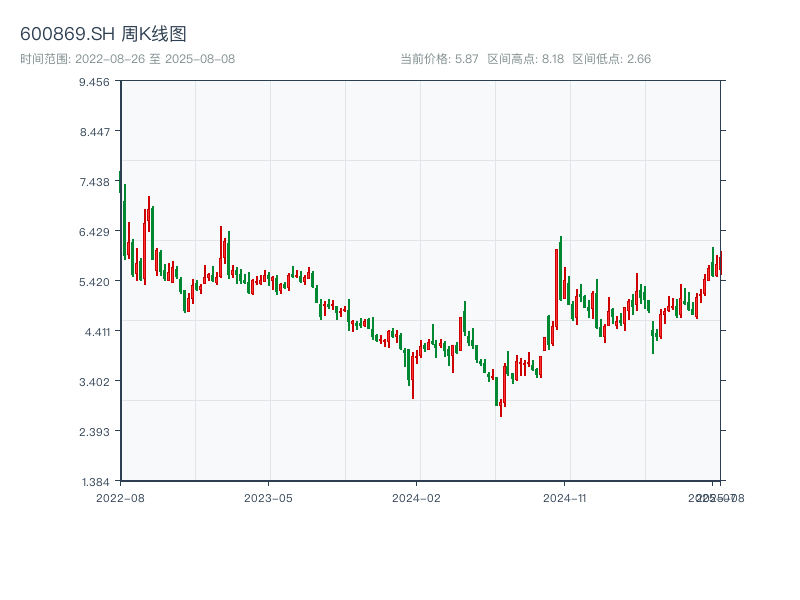
Task: Click y-axis value 7.438
Action: coord(94,182)
